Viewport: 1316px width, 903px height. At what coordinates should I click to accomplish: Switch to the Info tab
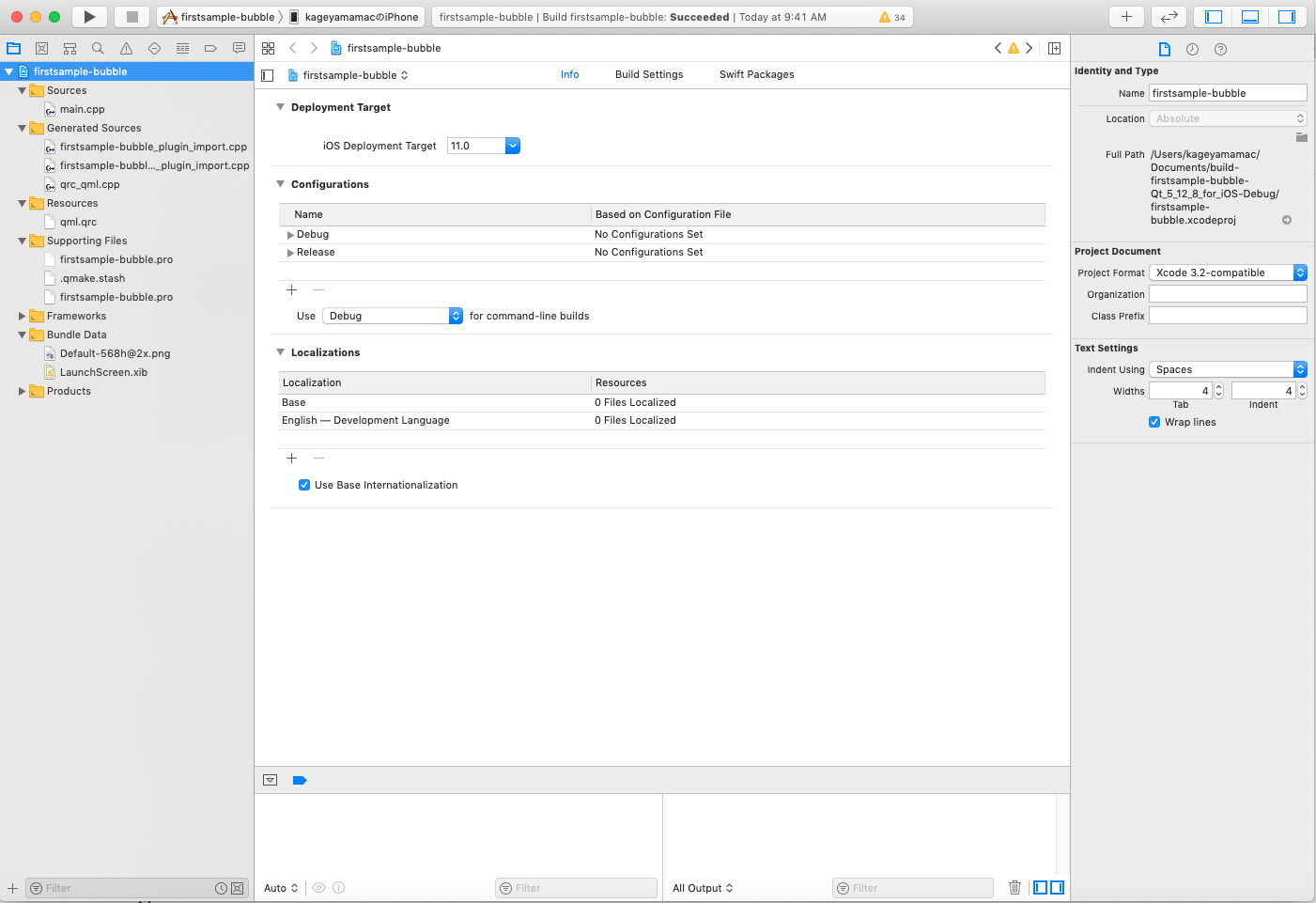(570, 74)
